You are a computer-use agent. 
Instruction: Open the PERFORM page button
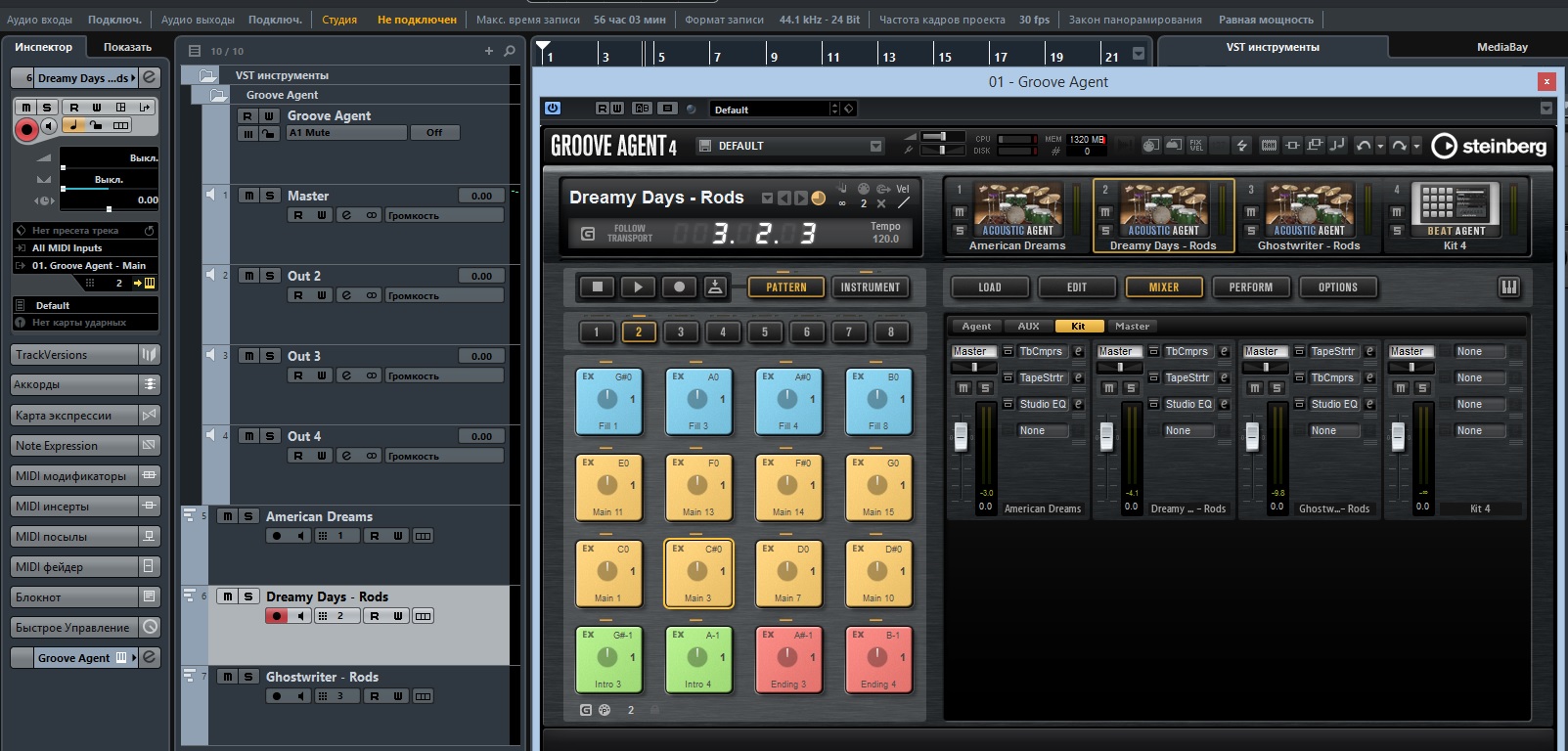point(1250,287)
